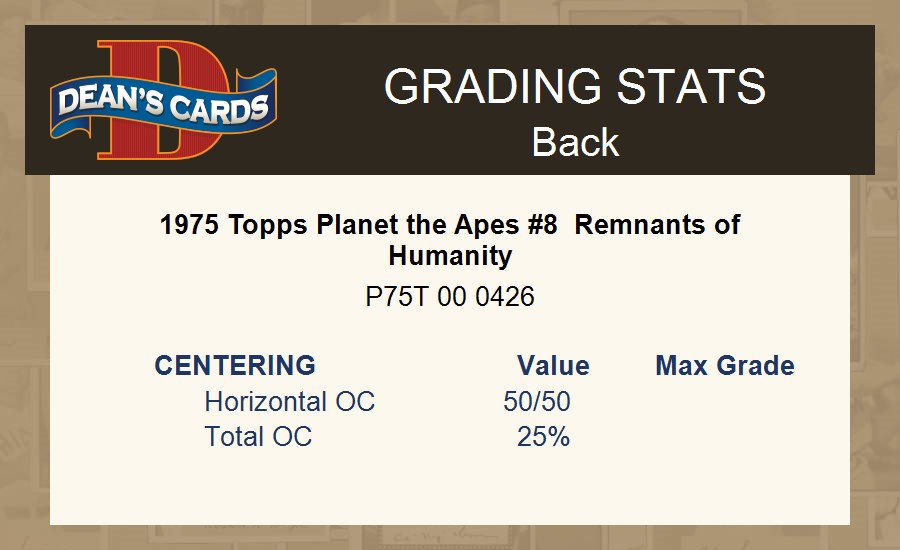Click the Back subtitle text
The image size is (900, 550).
(x=575, y=142)
